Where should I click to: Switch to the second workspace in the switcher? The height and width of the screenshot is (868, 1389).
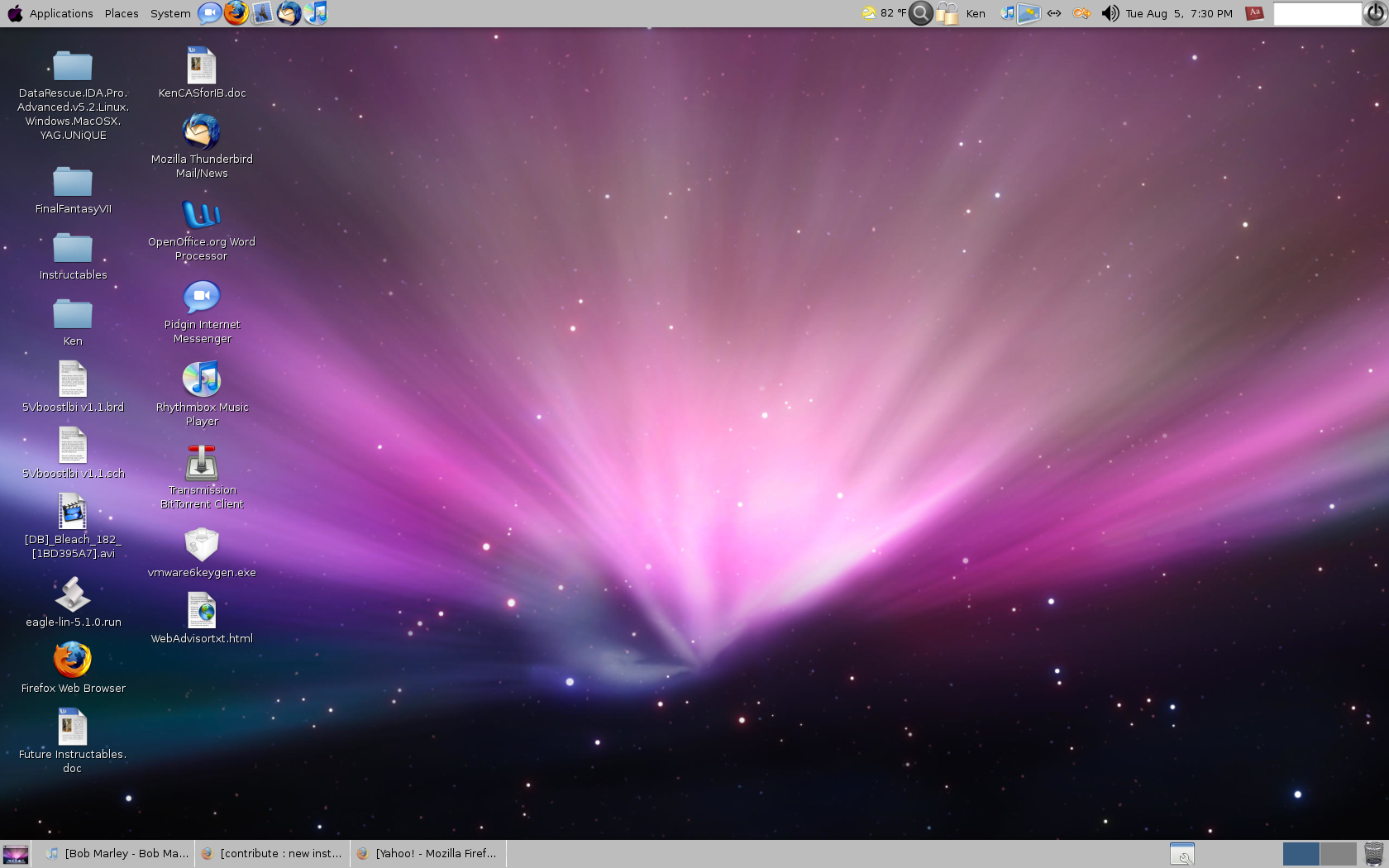(x=1337, y=853)
